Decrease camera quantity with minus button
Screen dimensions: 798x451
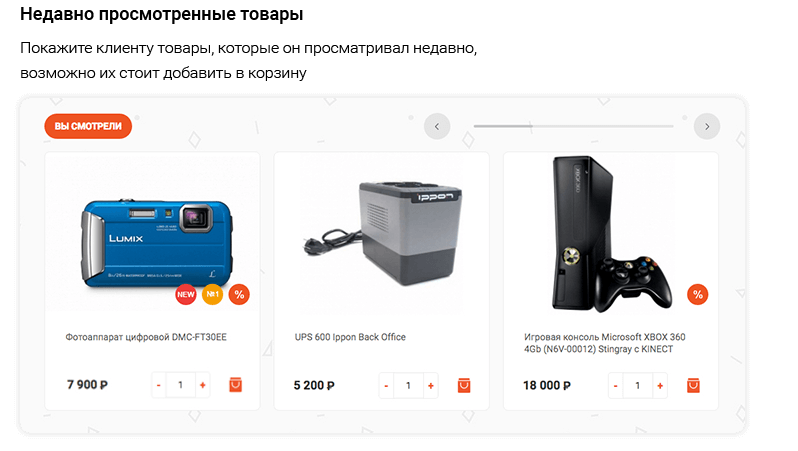click(x=159, y=385)
